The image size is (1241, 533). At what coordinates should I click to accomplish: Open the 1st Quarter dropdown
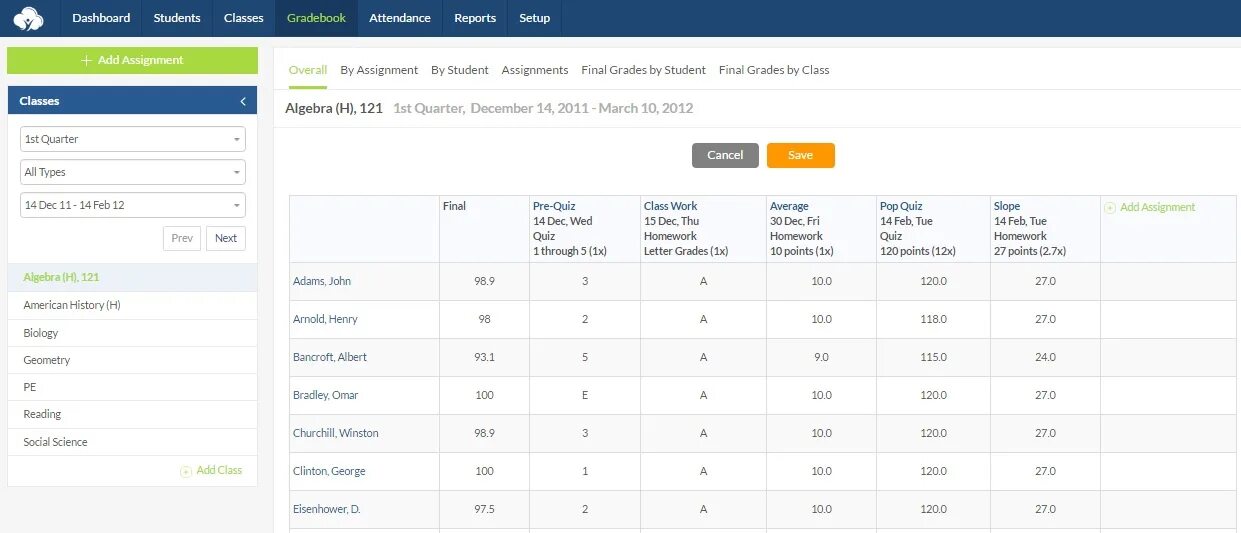(x=133, y=139)
